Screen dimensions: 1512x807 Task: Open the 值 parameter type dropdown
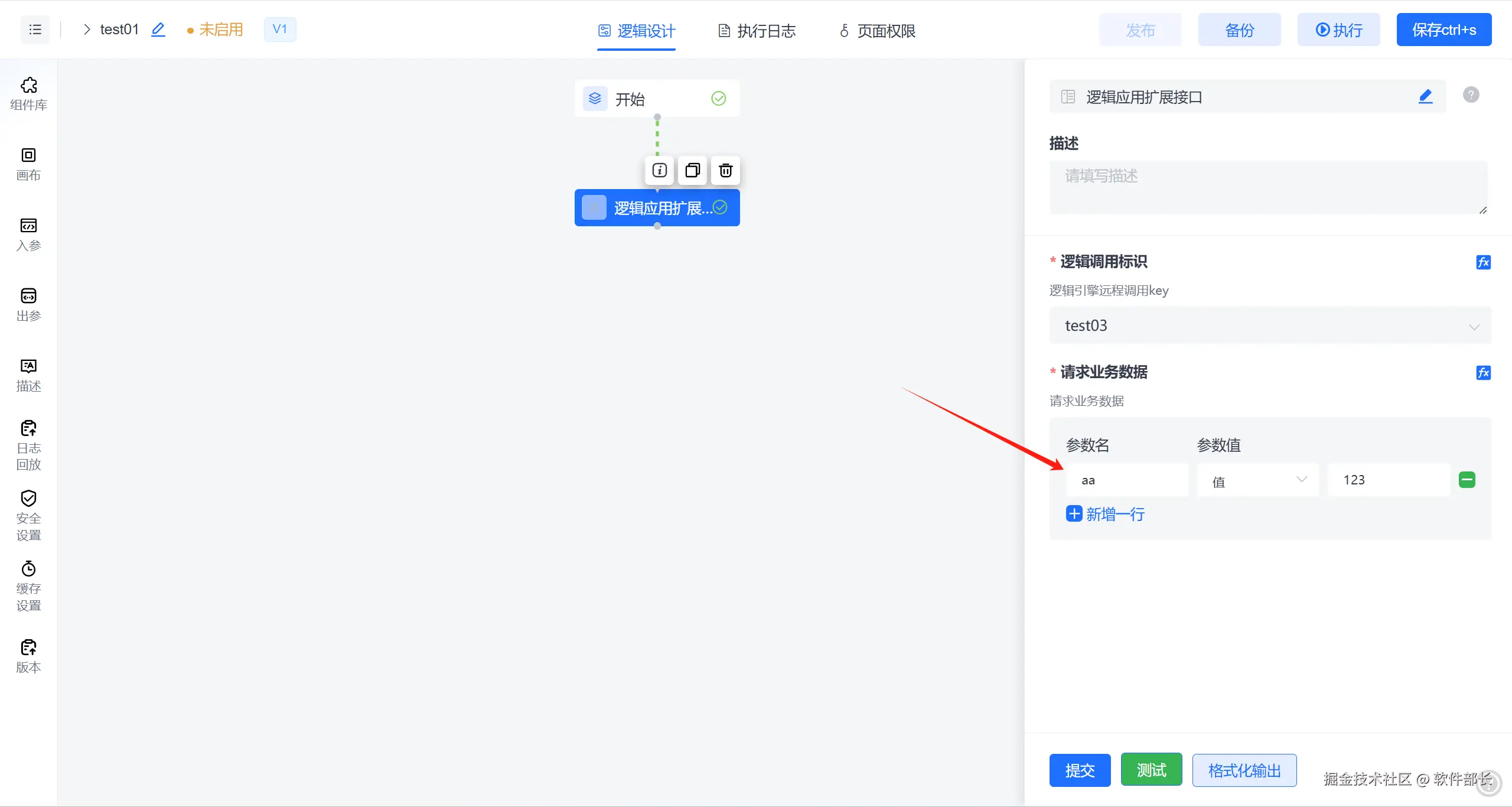[1258, 480]
